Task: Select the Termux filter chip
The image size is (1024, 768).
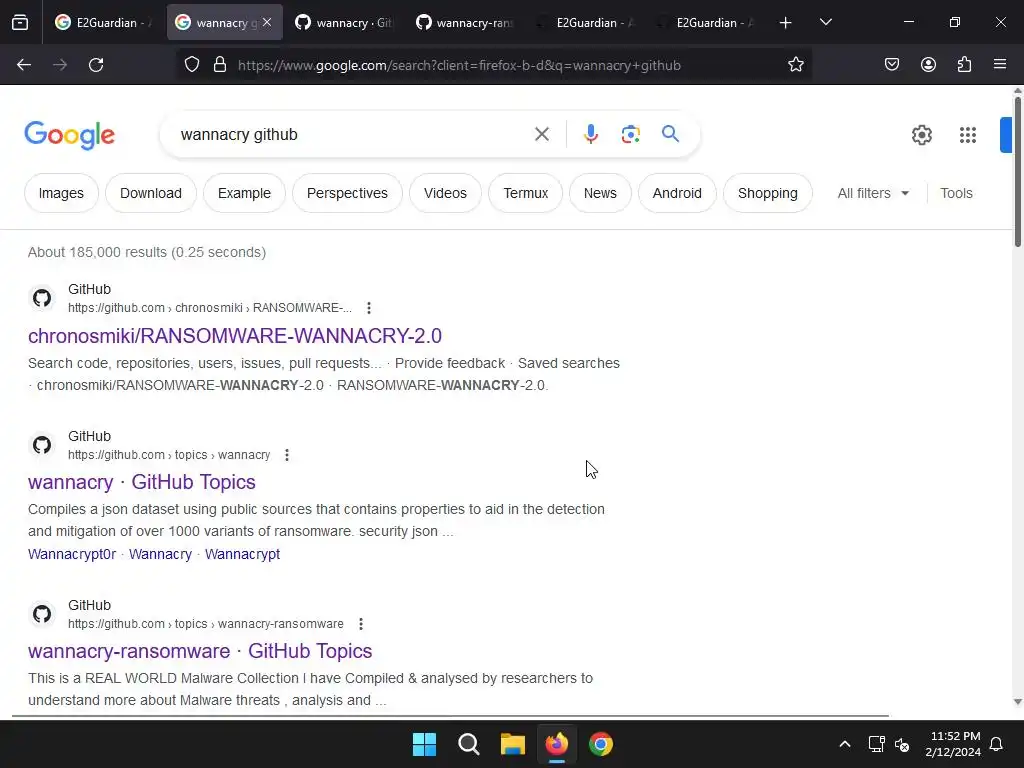Action: coord(526,193)
